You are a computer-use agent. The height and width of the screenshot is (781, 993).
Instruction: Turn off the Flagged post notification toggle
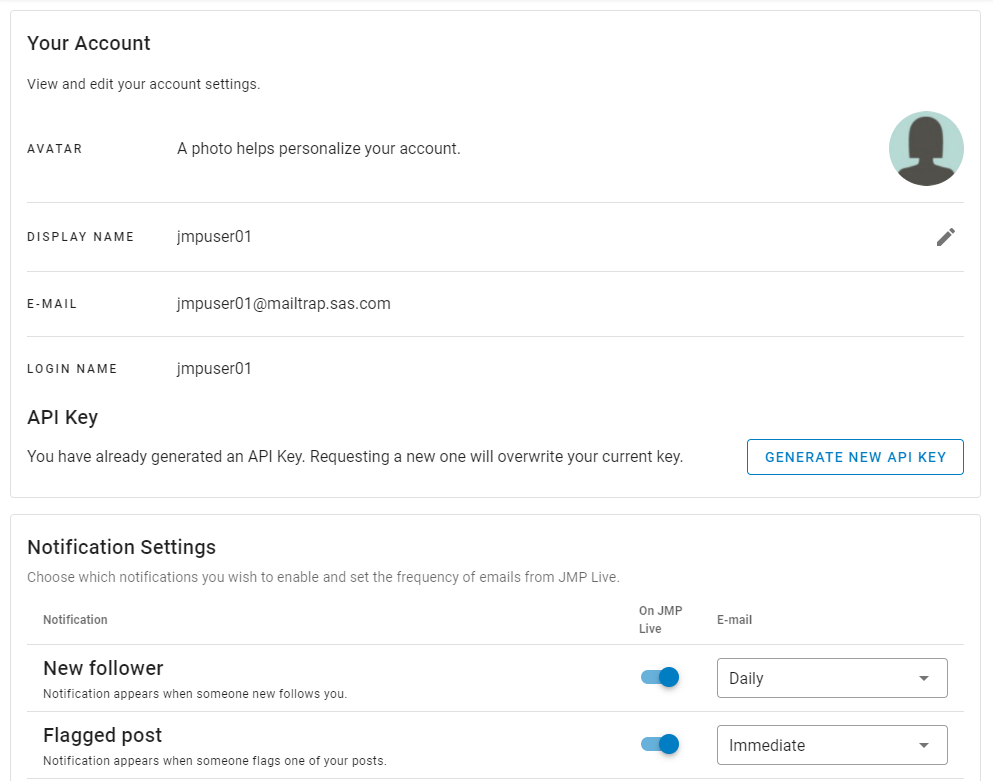[x=659, y=745]
